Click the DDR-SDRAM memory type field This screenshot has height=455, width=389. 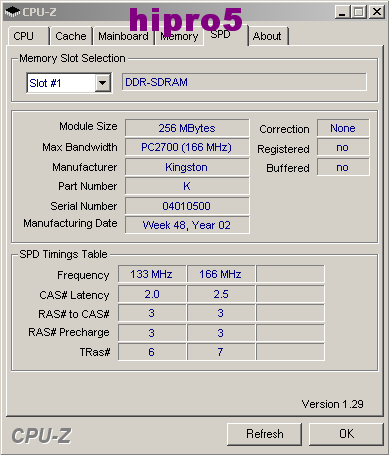pyautogui.click(x=244, y=82)
